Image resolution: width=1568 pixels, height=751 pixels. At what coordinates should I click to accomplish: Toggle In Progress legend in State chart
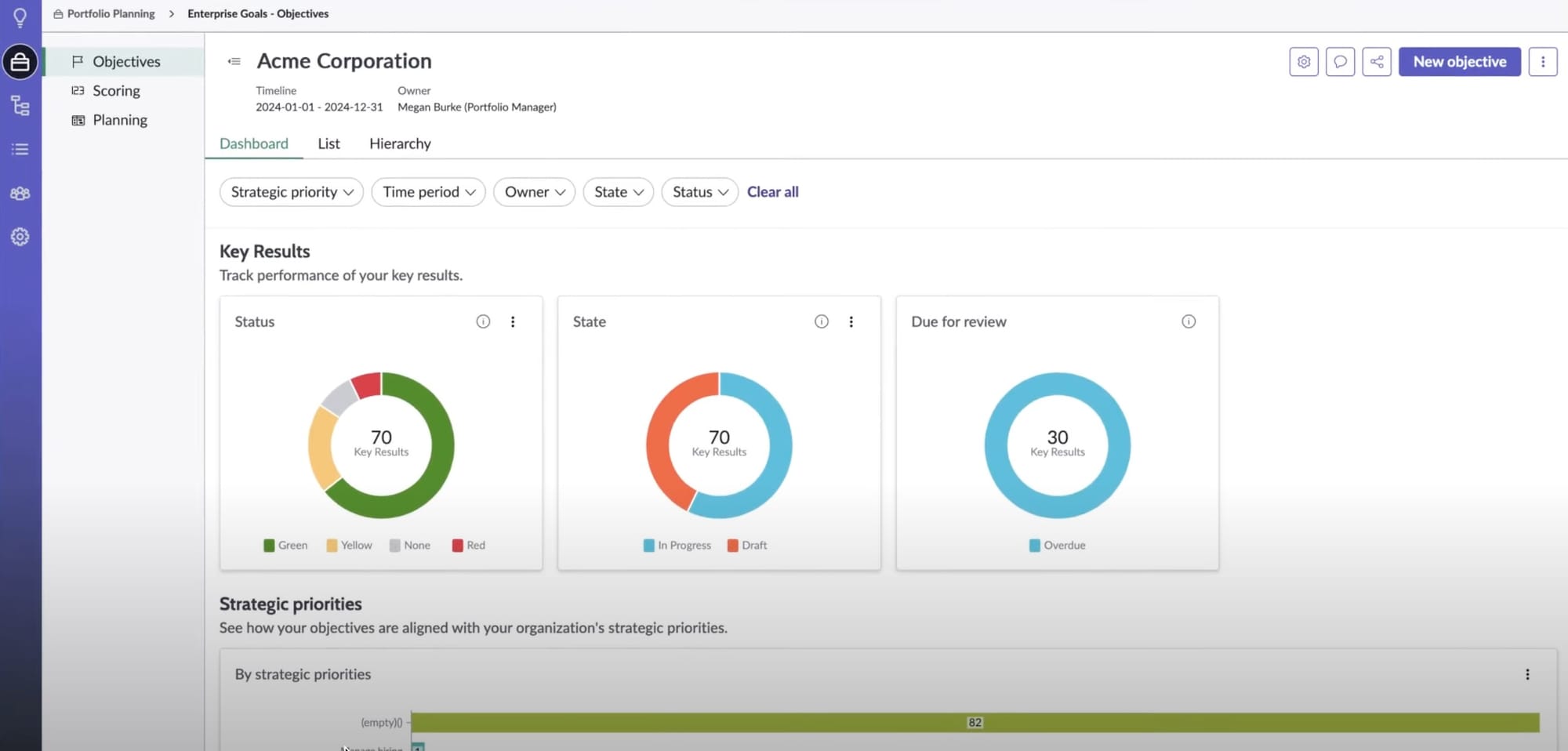677,546
